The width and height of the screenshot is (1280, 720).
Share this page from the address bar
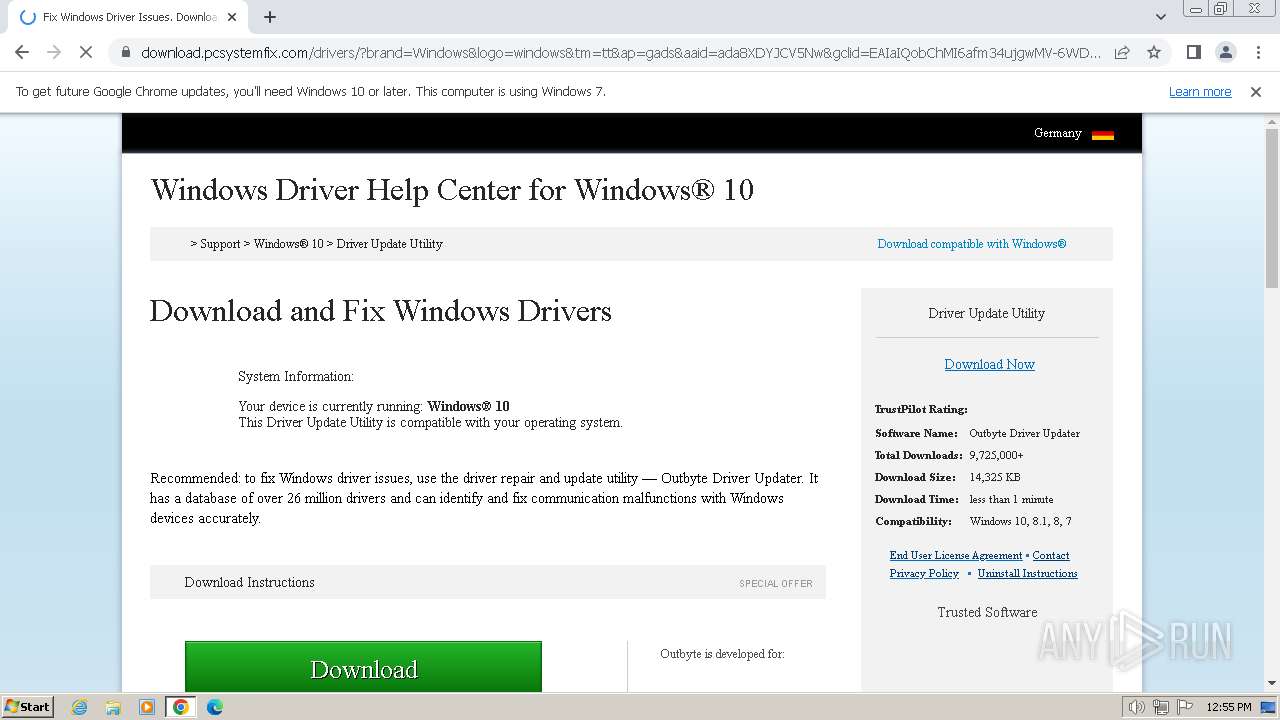tap(1122, 52)
